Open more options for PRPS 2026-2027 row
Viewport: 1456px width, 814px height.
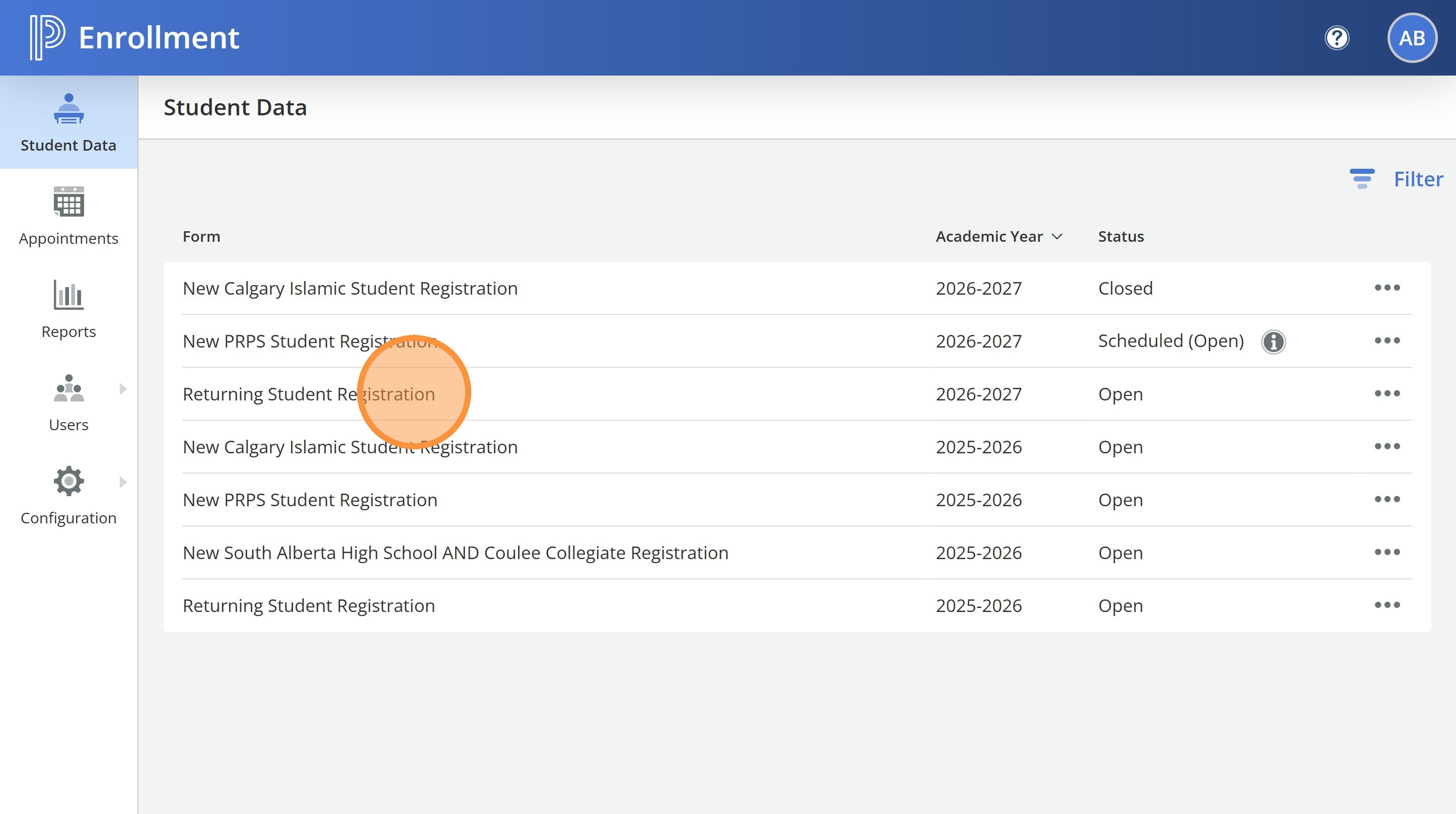1387,341
